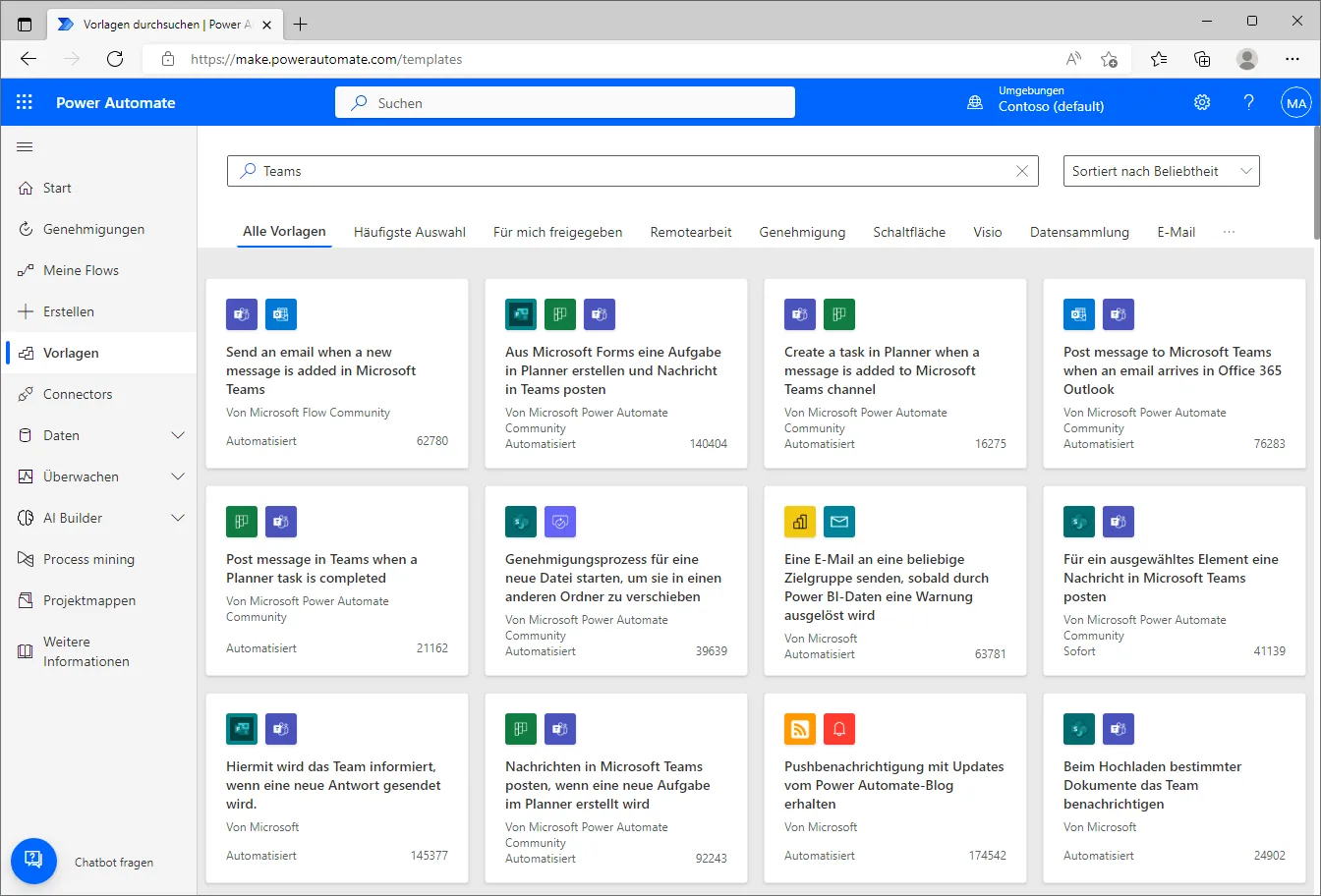Open the settings gear icon
The image size is (1321, 896).
1202,102
